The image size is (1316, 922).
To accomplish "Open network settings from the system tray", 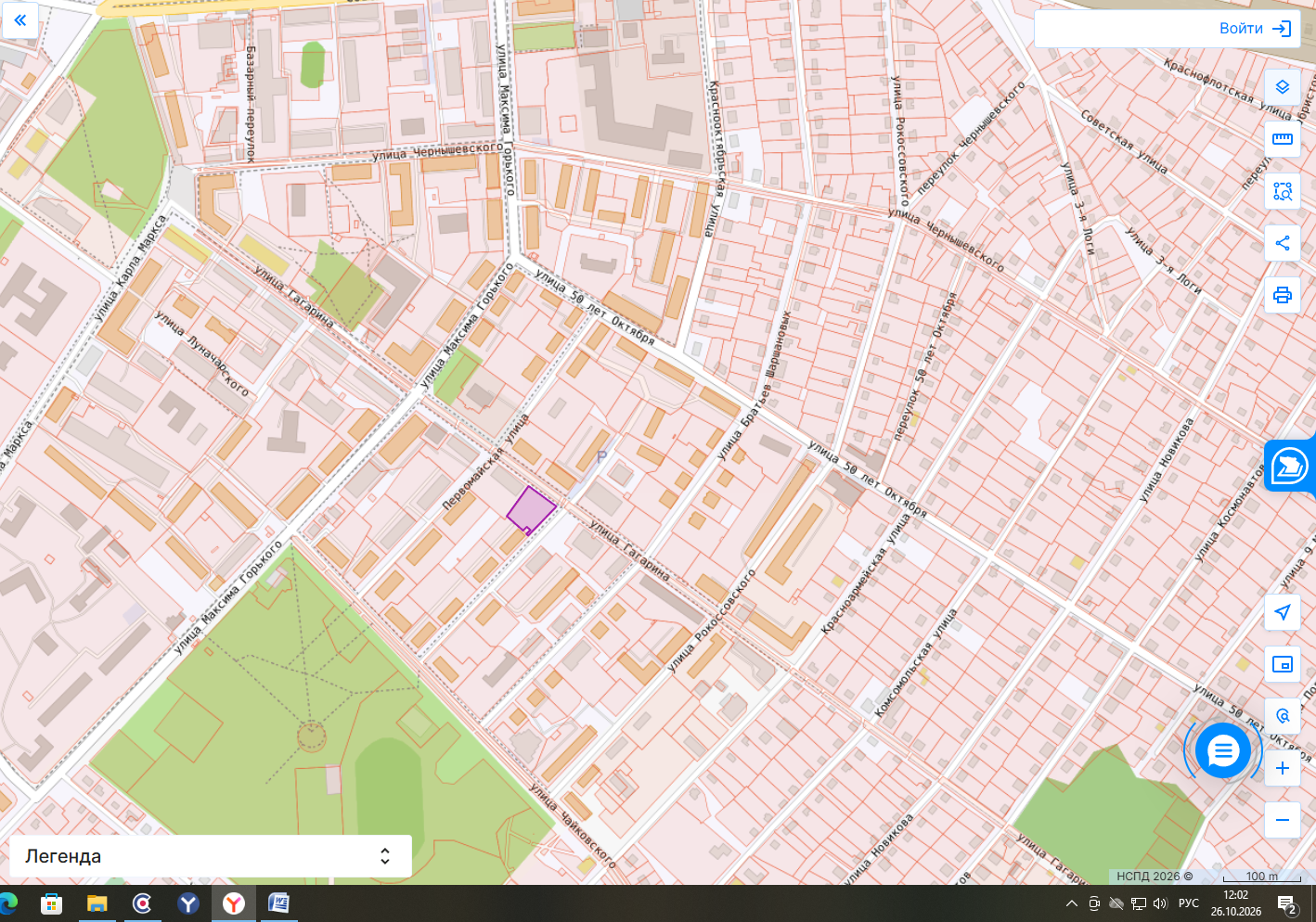I will (1138, 903).
